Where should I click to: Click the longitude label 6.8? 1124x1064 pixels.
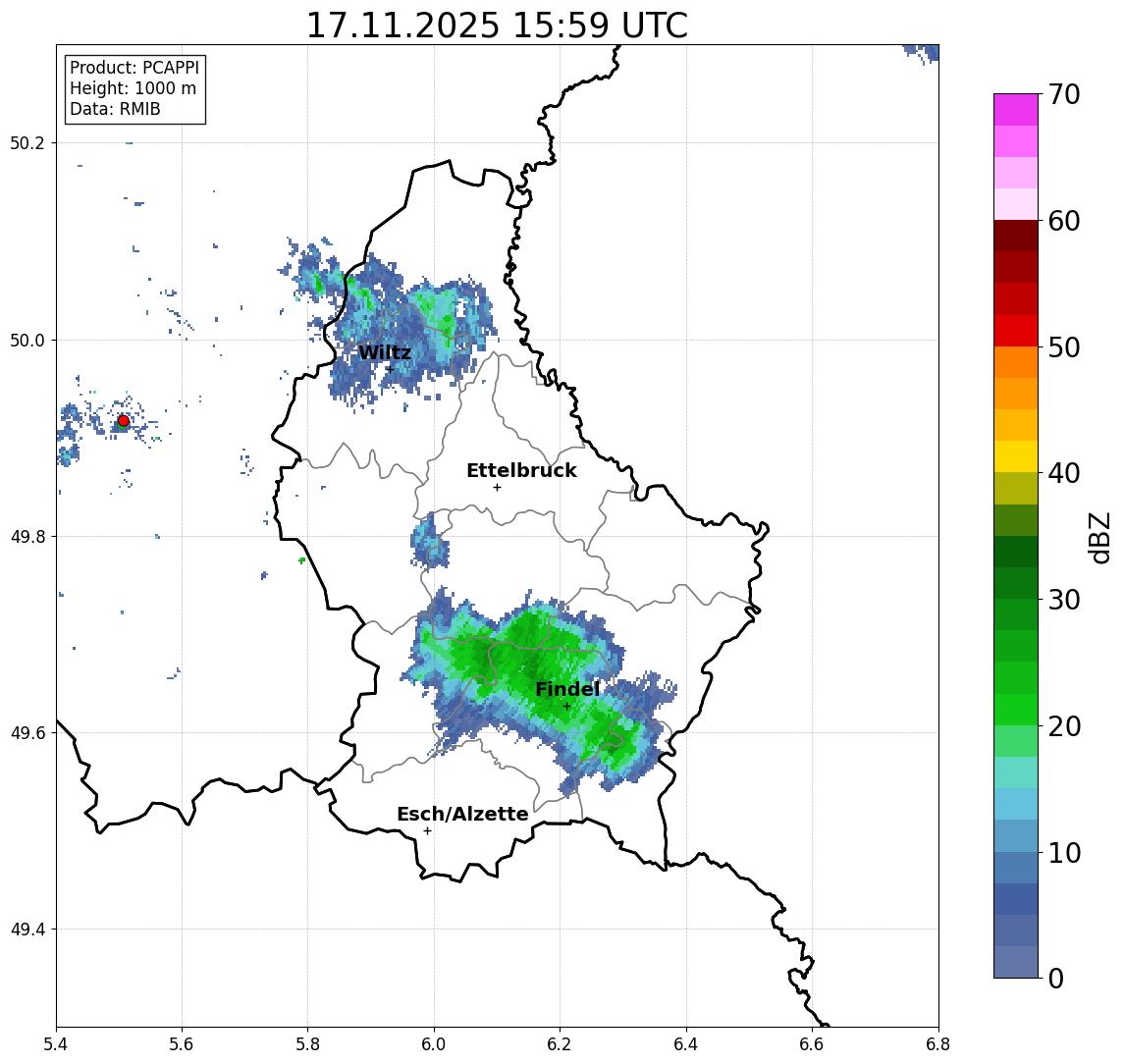click(938, 1044)
